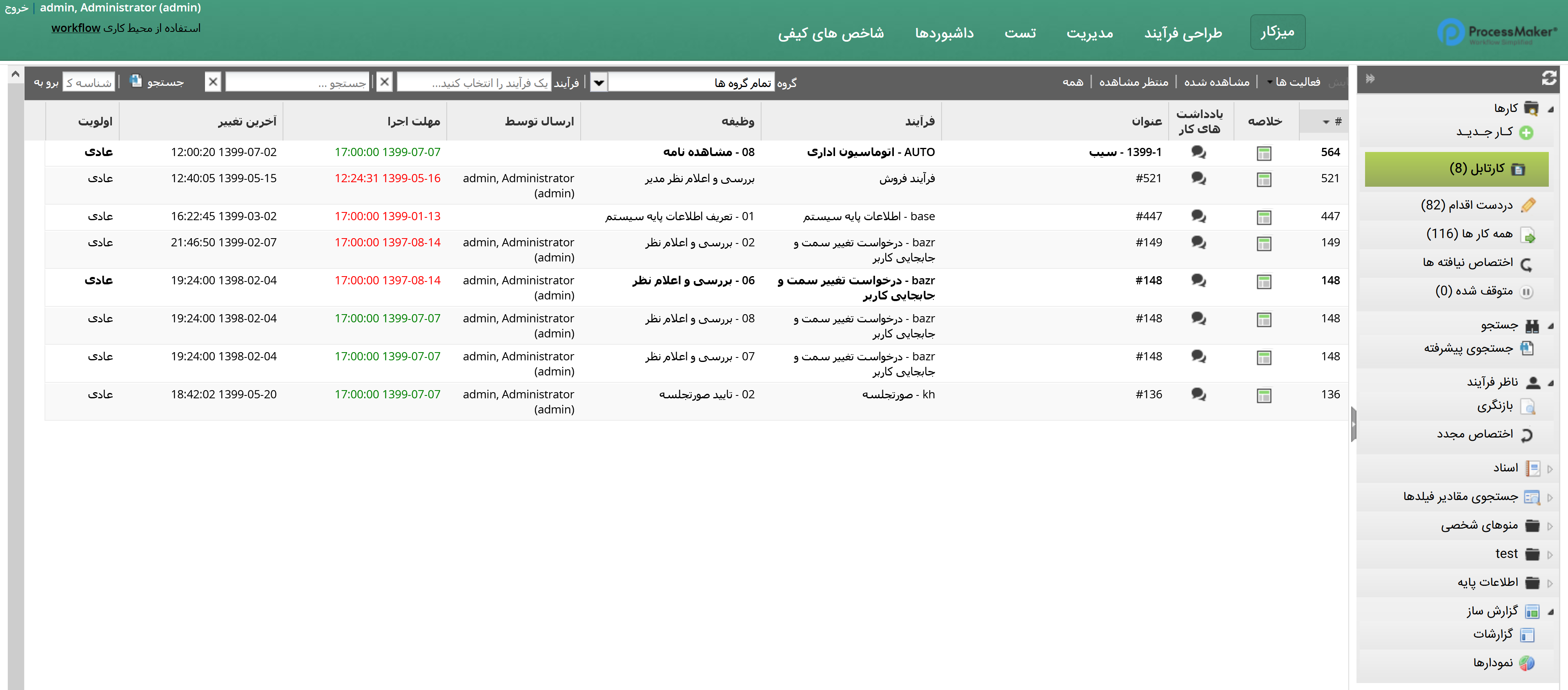Click the refresh icon in sidebar header
1568x690 pixels.
coord(1548,78)
